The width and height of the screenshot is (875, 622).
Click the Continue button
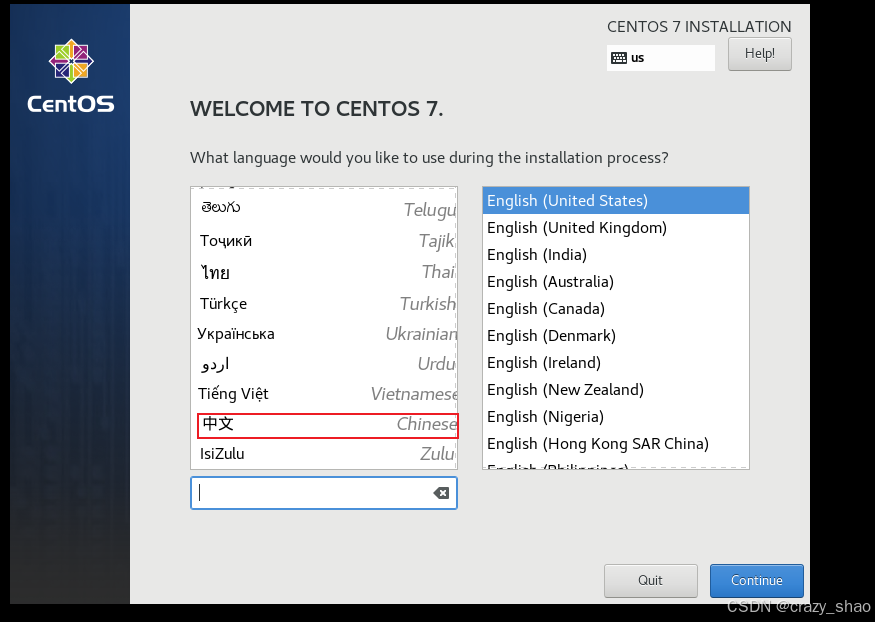point(757,581)
